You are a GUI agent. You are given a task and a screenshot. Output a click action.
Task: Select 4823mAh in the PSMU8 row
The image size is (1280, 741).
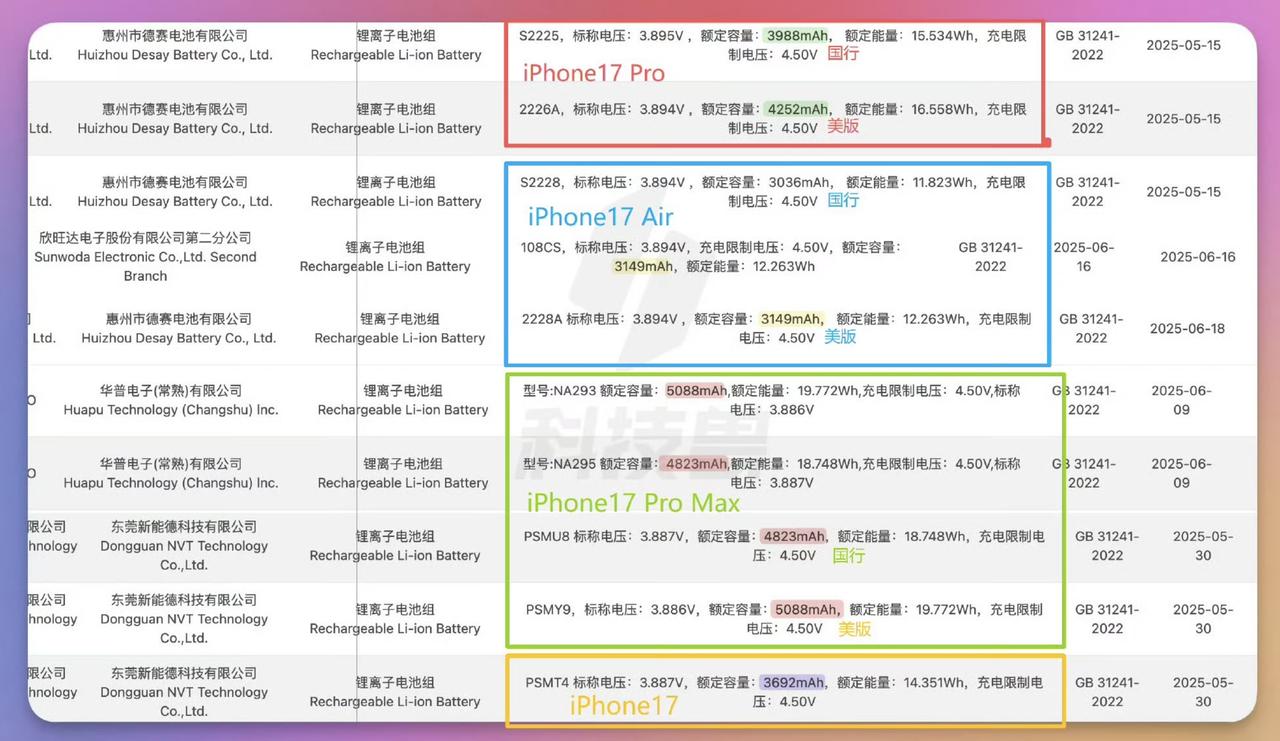[794, 537]
